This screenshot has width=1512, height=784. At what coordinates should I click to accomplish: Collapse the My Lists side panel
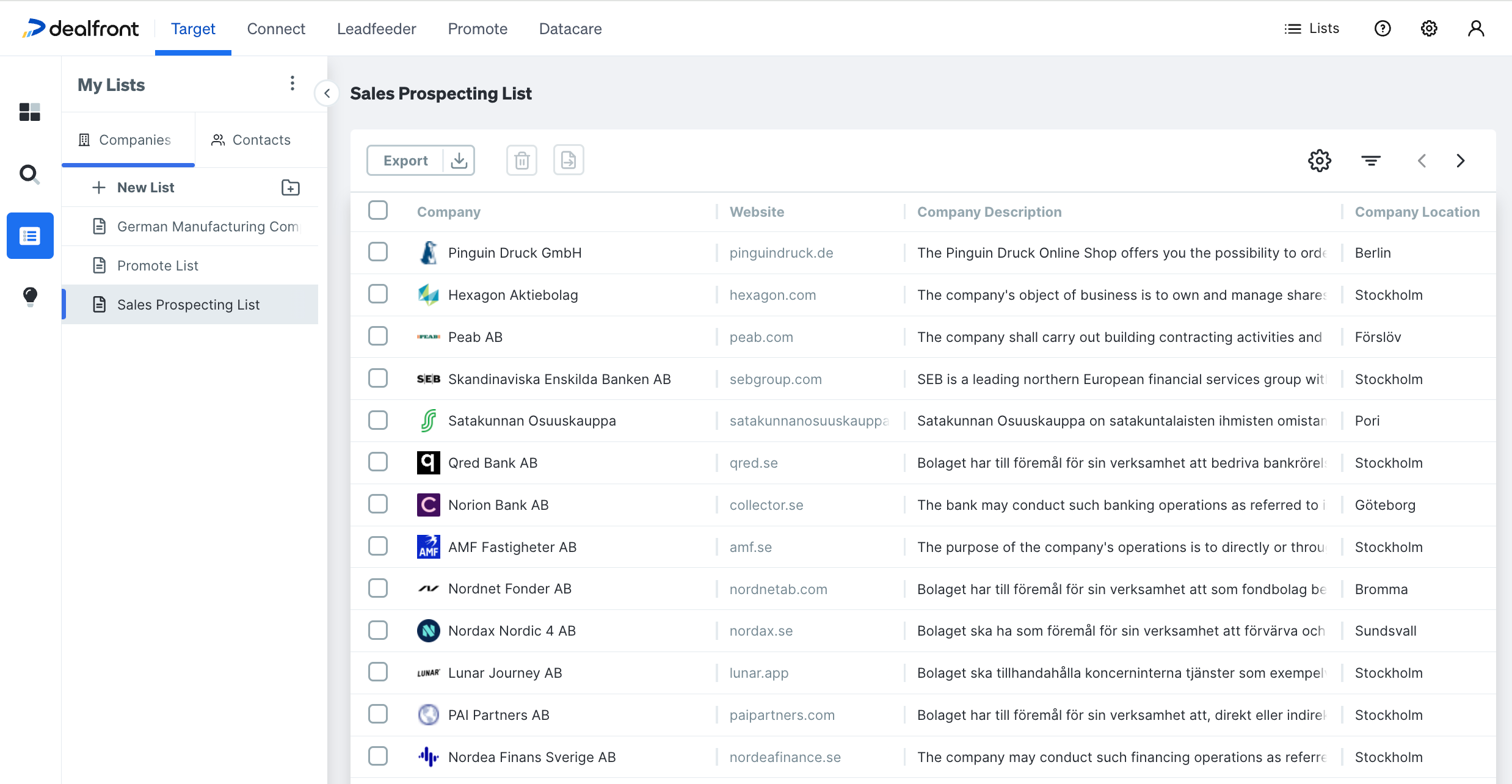(327, 93)
